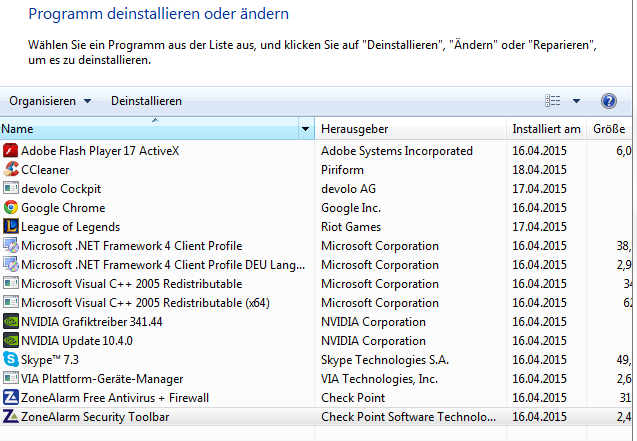Click the Deinstallieren toolbar button
Viewport: 637px width, 441px height.
(x=146, y=101)
